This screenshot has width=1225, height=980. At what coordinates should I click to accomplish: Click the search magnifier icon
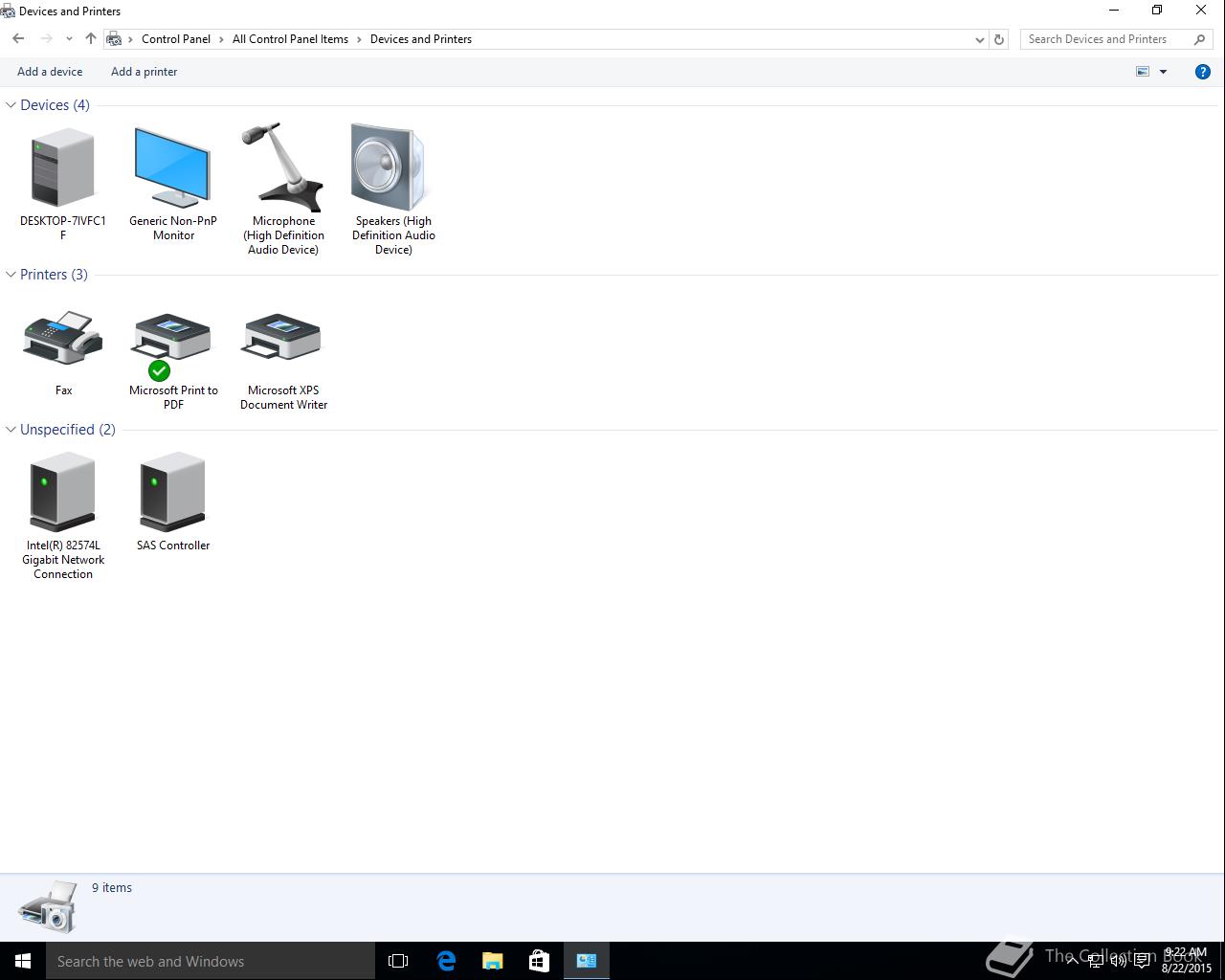click(1199, 39)
